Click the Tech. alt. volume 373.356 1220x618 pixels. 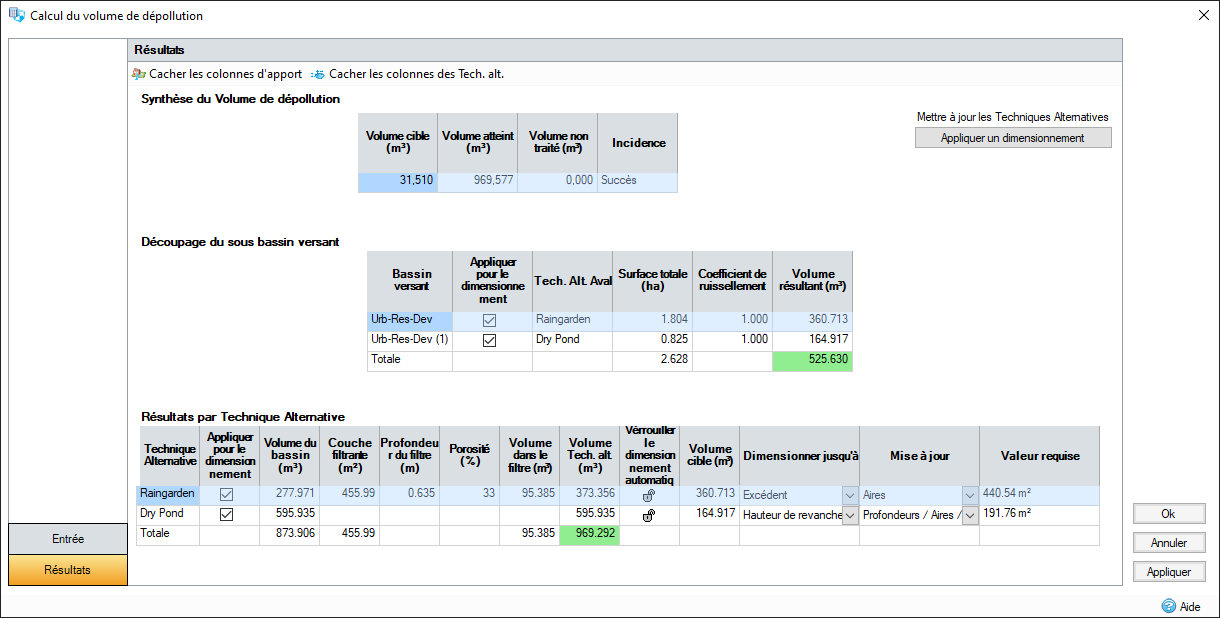590,495
